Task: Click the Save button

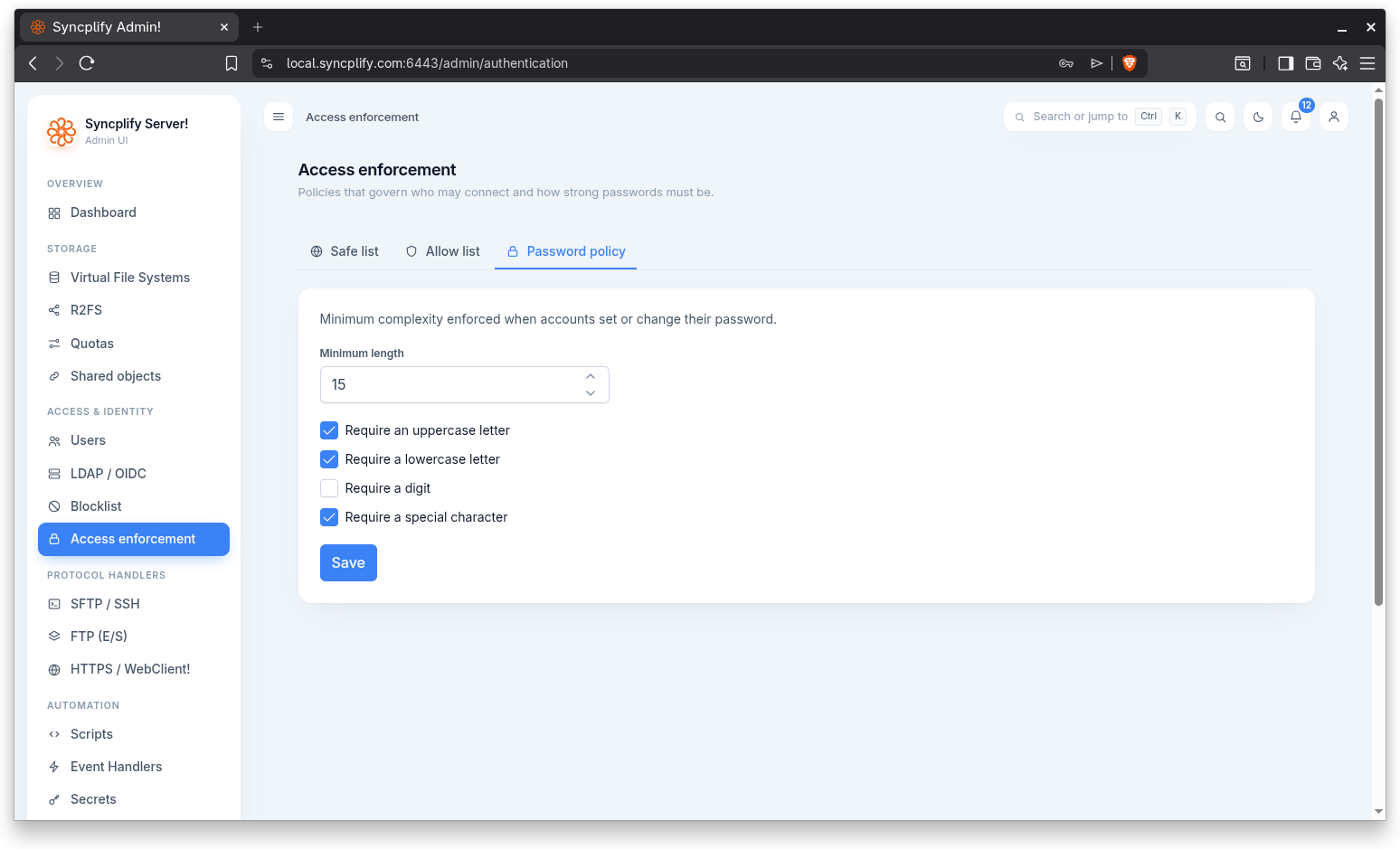Action: coord(348,563)
